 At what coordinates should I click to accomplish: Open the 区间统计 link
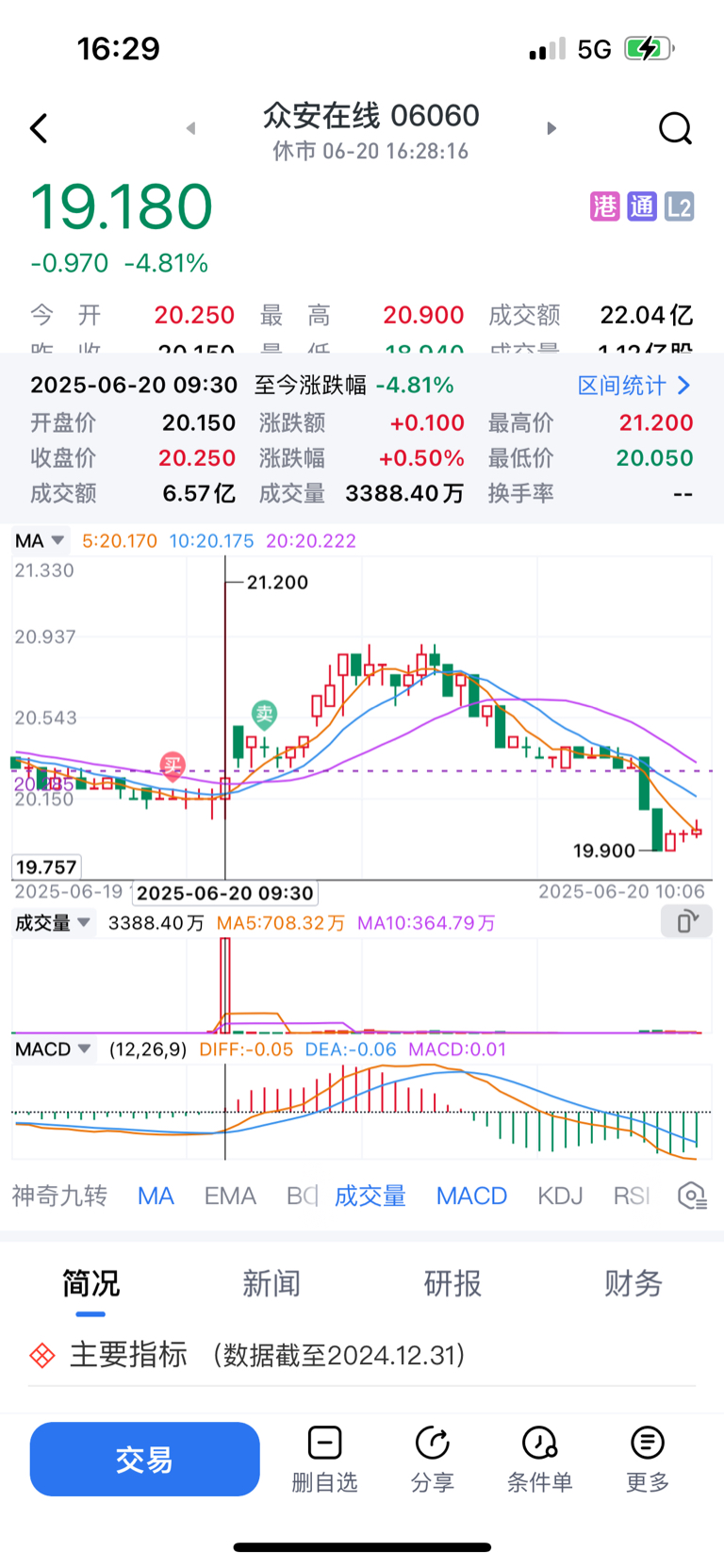pyautogui.click(x=634, y=386)
